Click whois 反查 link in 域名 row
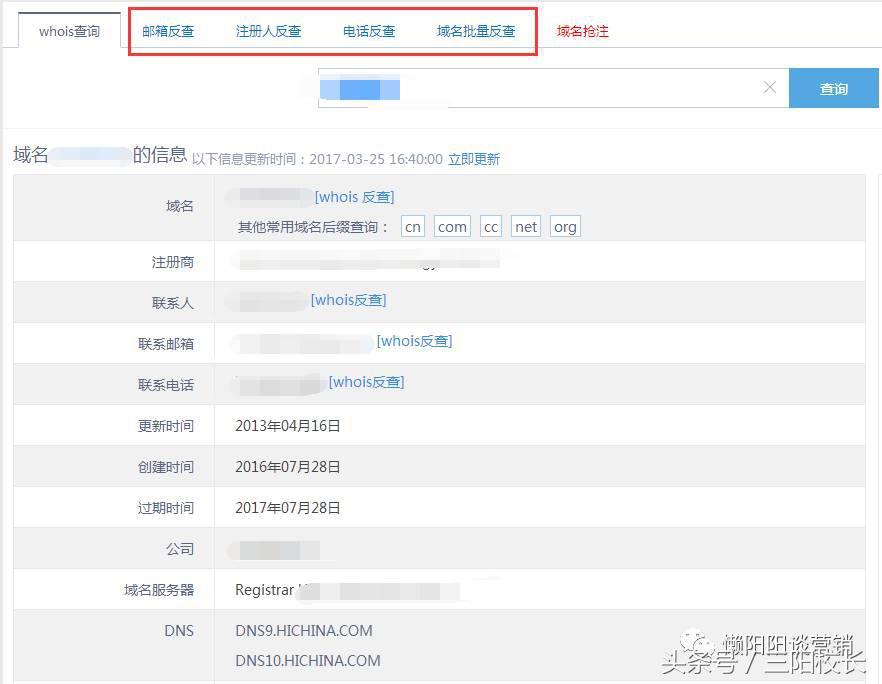882x684 pixels. [x=354, y=197]
